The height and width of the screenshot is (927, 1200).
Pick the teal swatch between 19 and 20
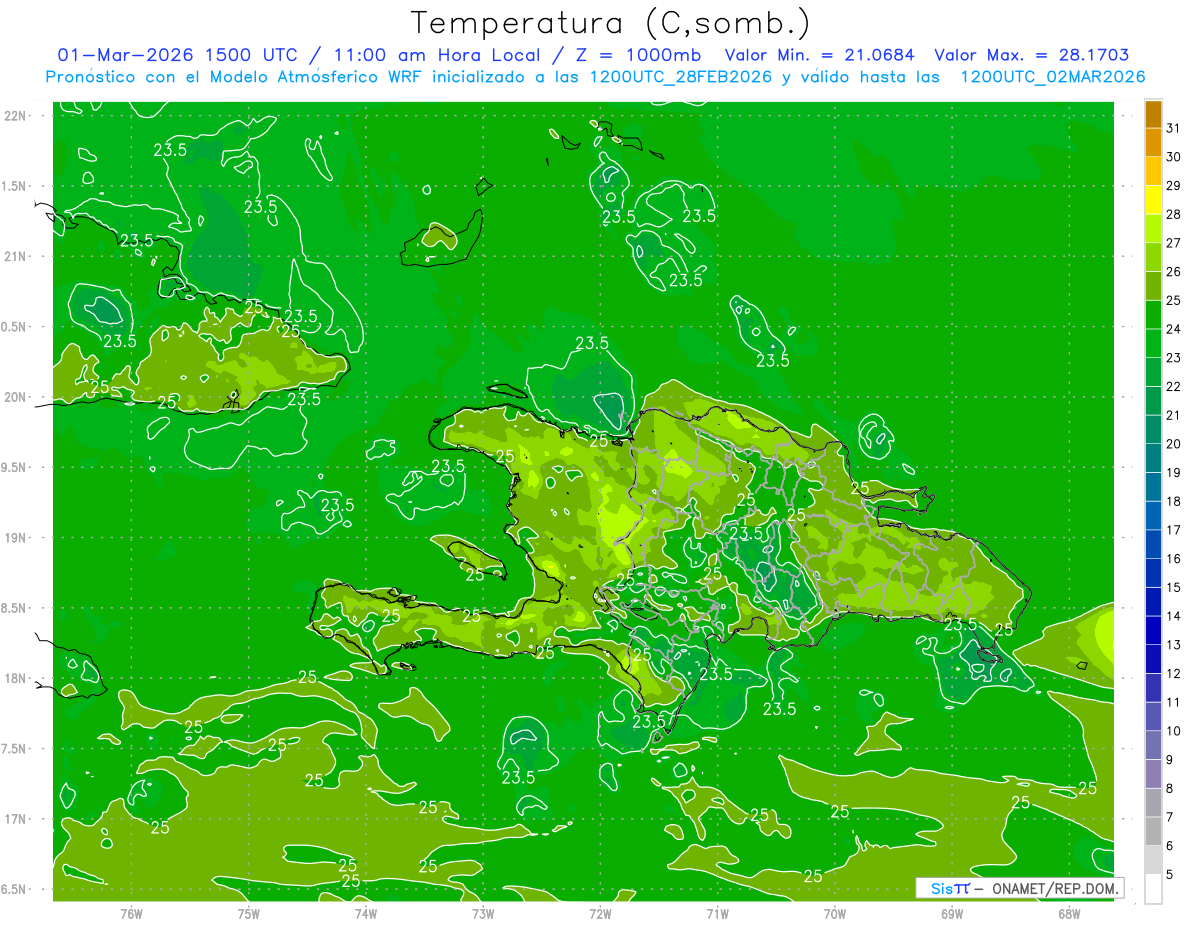tap(1153, 458)
